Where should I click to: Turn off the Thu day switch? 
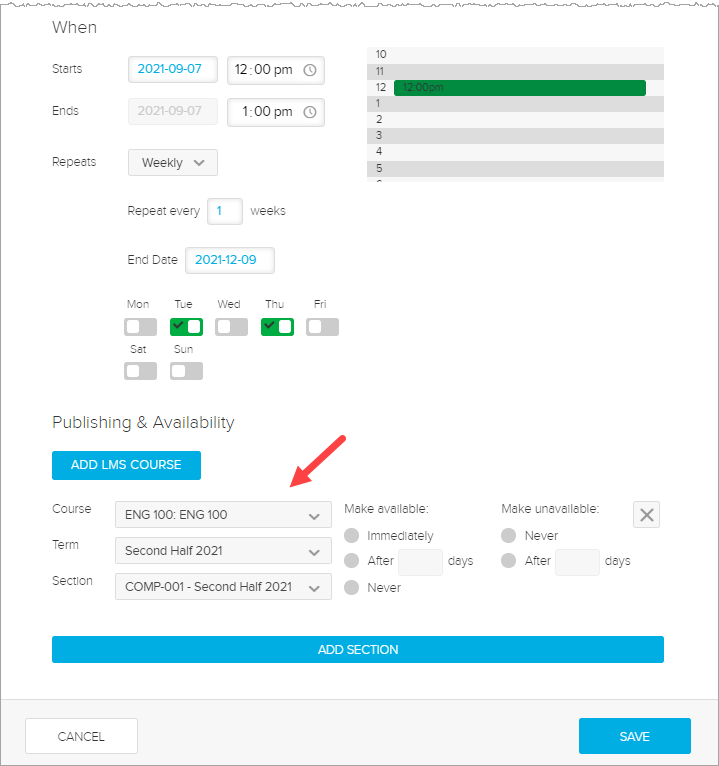pyautogui.click(x=277, y=326)
